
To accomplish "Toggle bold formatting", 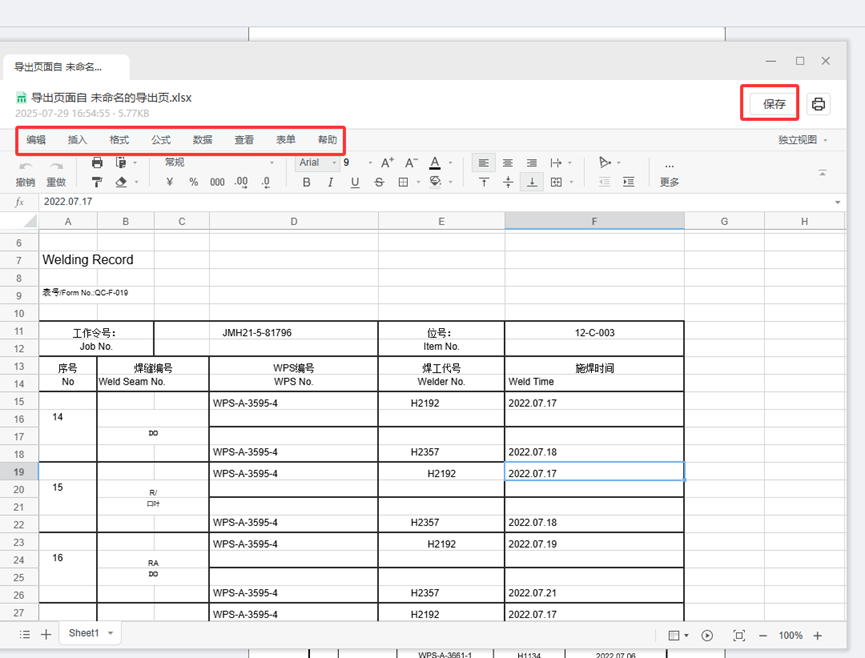I will [x=307, y=182].
